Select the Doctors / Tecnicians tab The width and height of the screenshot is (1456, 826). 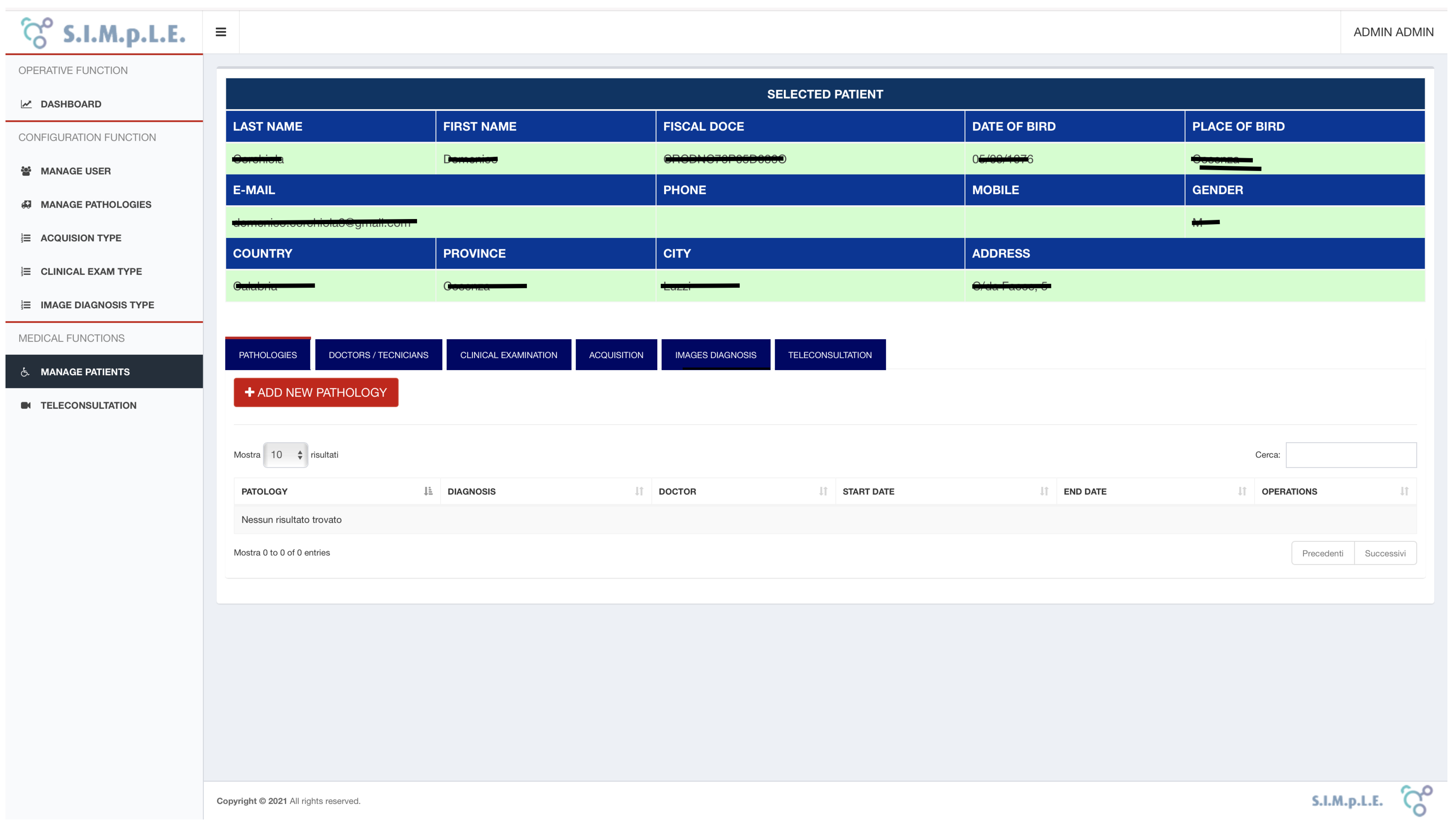pos(378,355)
